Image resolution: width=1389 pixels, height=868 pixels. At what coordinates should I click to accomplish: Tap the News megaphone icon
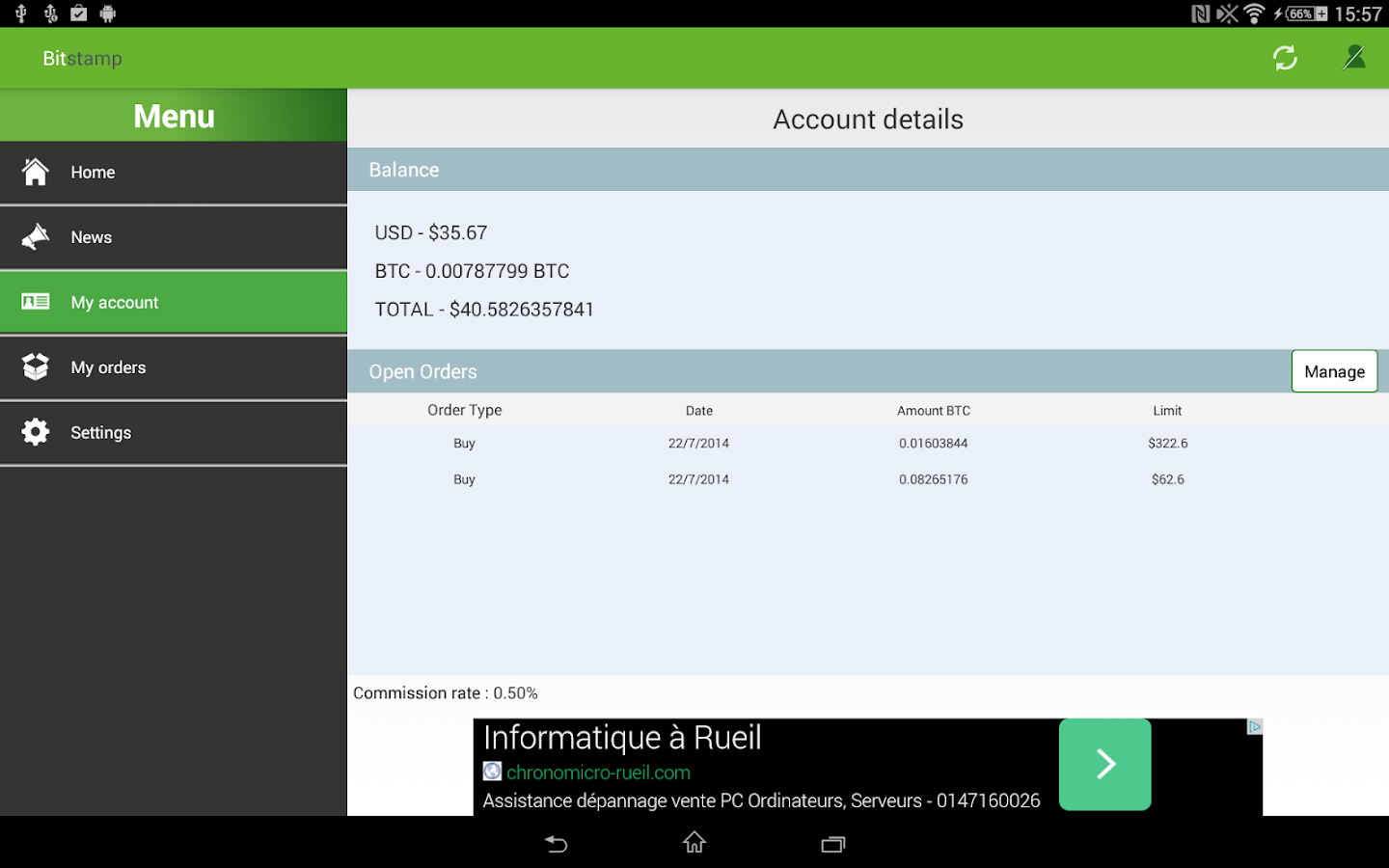tap(36, 237)
